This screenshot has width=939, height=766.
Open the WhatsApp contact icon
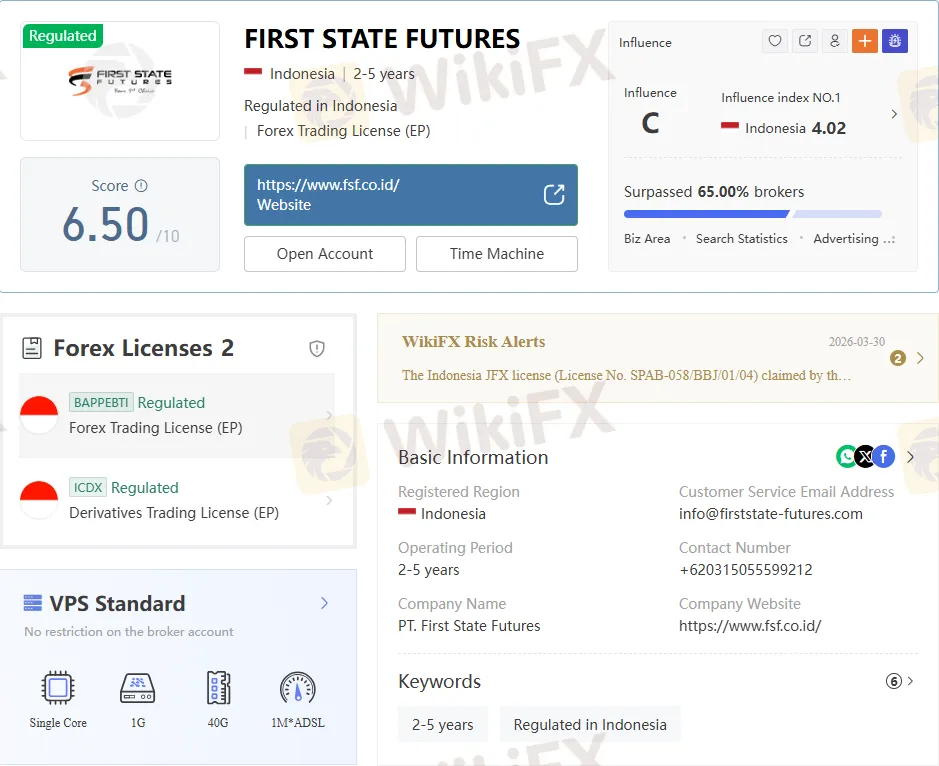tap(847, 457)
